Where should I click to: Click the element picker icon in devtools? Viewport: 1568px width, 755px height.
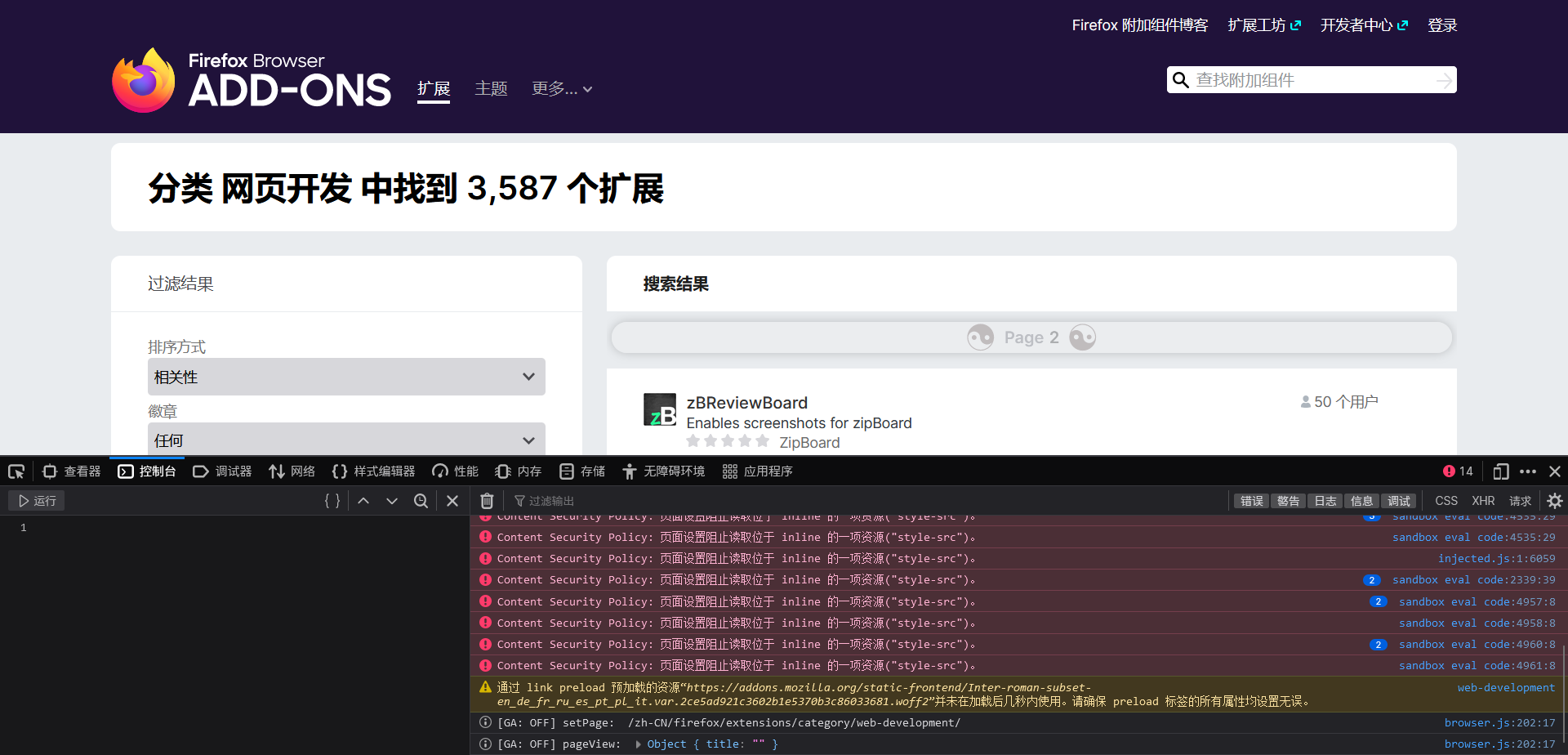click(16, 471)
